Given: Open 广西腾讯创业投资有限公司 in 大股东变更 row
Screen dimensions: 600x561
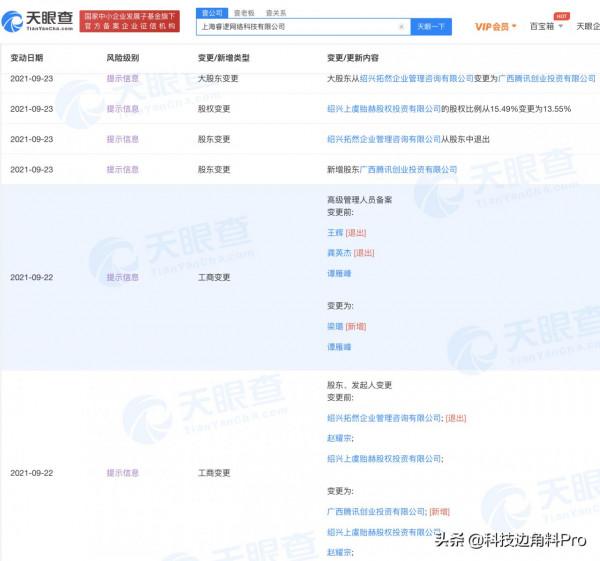Looking at the screenshot, I should click(x=547, y=78).
